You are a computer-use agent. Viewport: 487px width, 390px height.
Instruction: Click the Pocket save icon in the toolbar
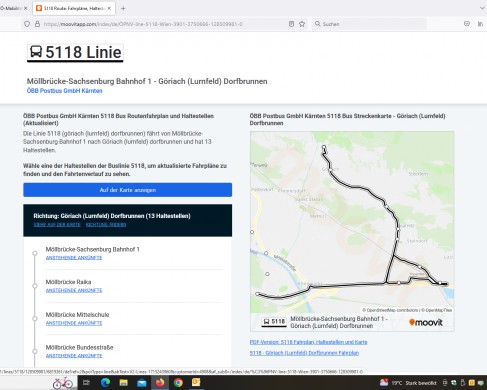tap(467, 24)
